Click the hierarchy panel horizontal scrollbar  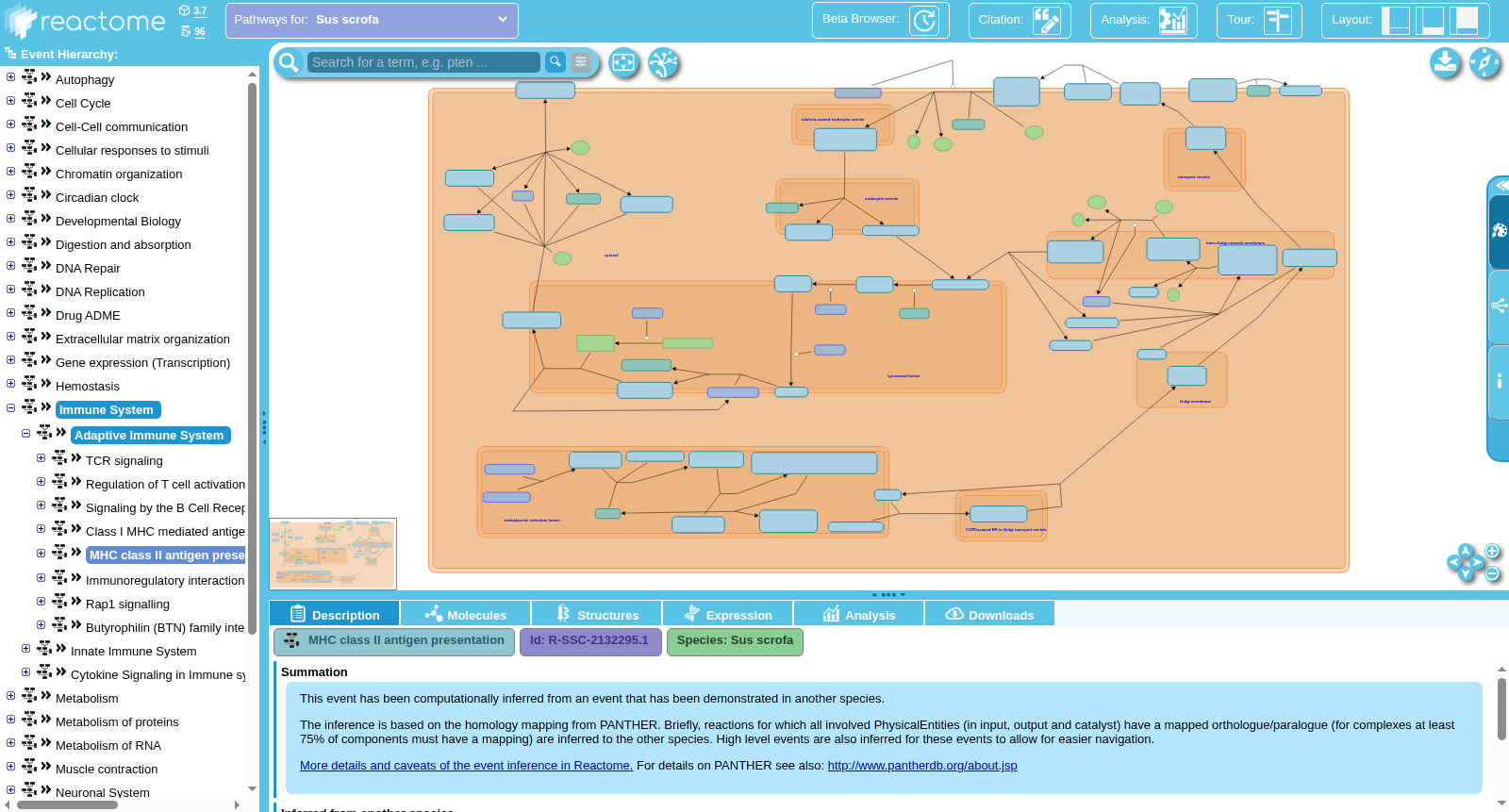68,804
